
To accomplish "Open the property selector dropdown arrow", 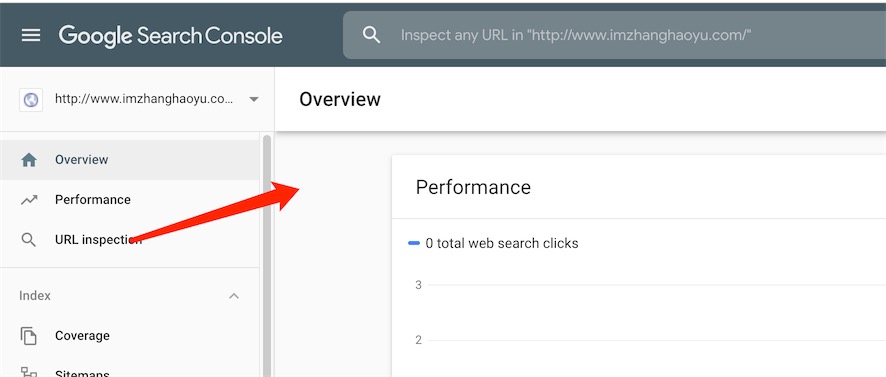I will coord(254,99).
